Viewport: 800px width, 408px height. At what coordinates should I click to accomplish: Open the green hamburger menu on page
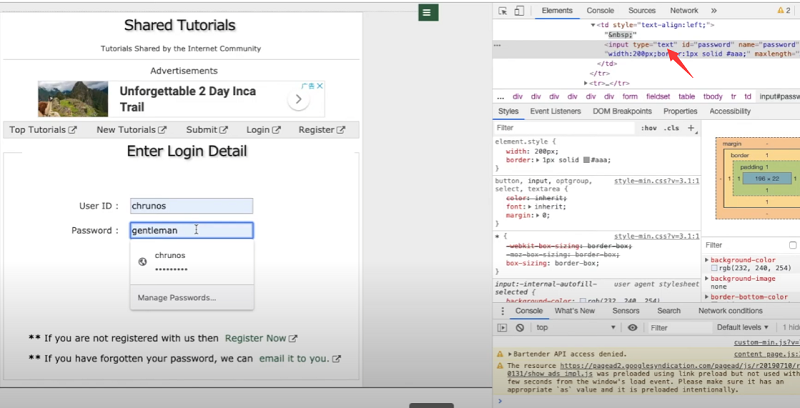(427, 12)
